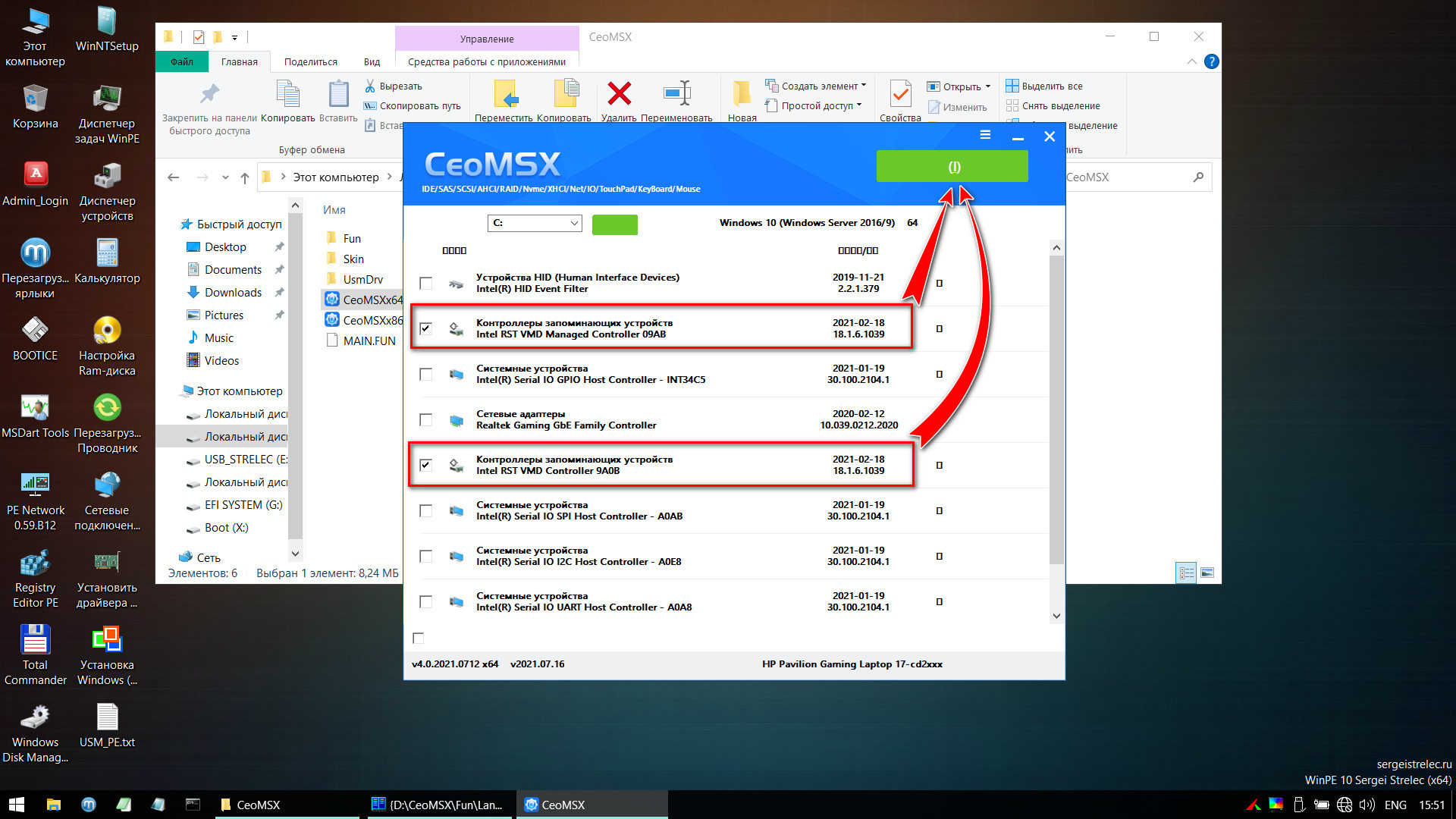Toggle select-all checkbox below driver list
This screenshot has width=1456, height=819.
418,638
